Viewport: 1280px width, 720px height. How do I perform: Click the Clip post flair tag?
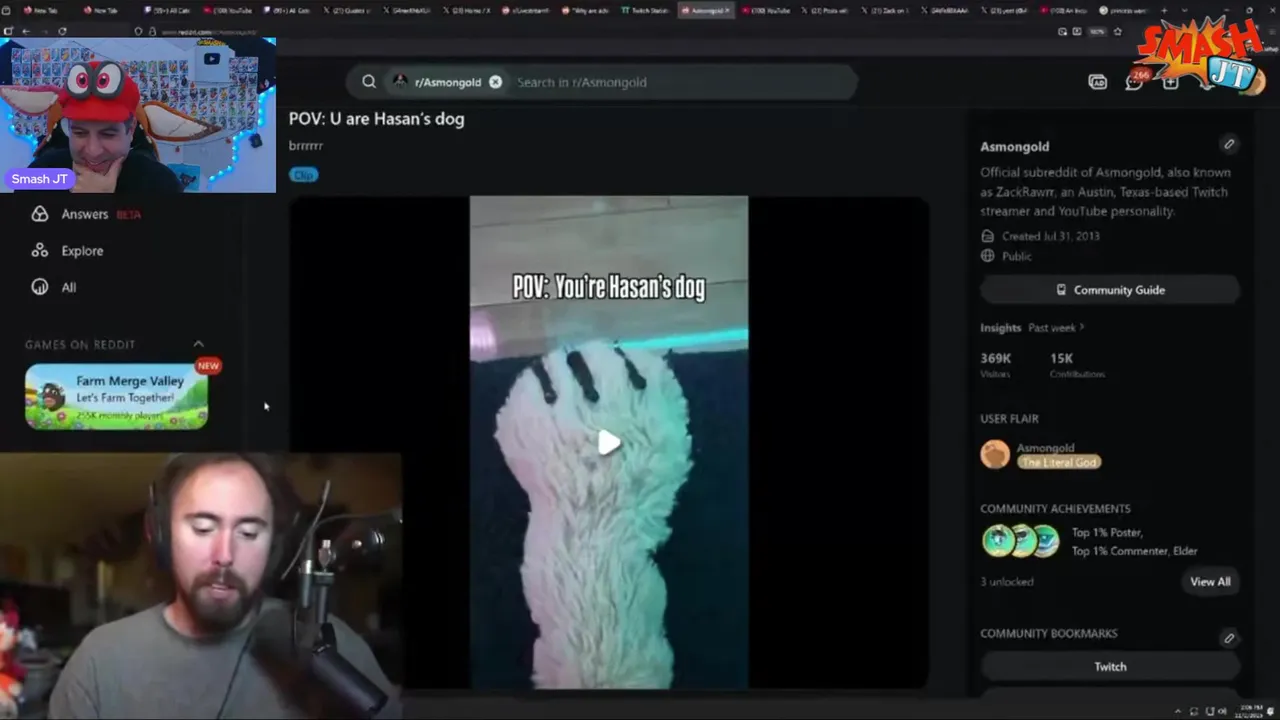tap(303, 175)
